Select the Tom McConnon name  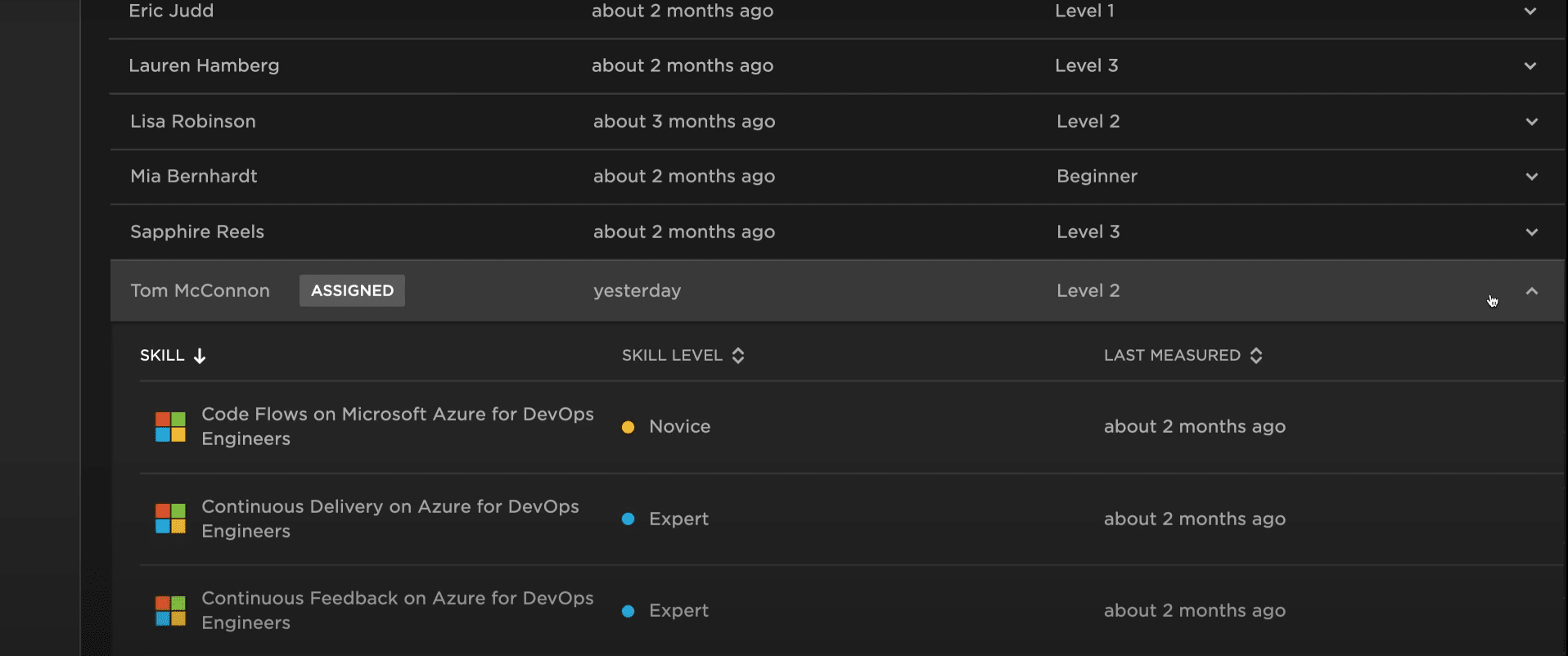200,290
